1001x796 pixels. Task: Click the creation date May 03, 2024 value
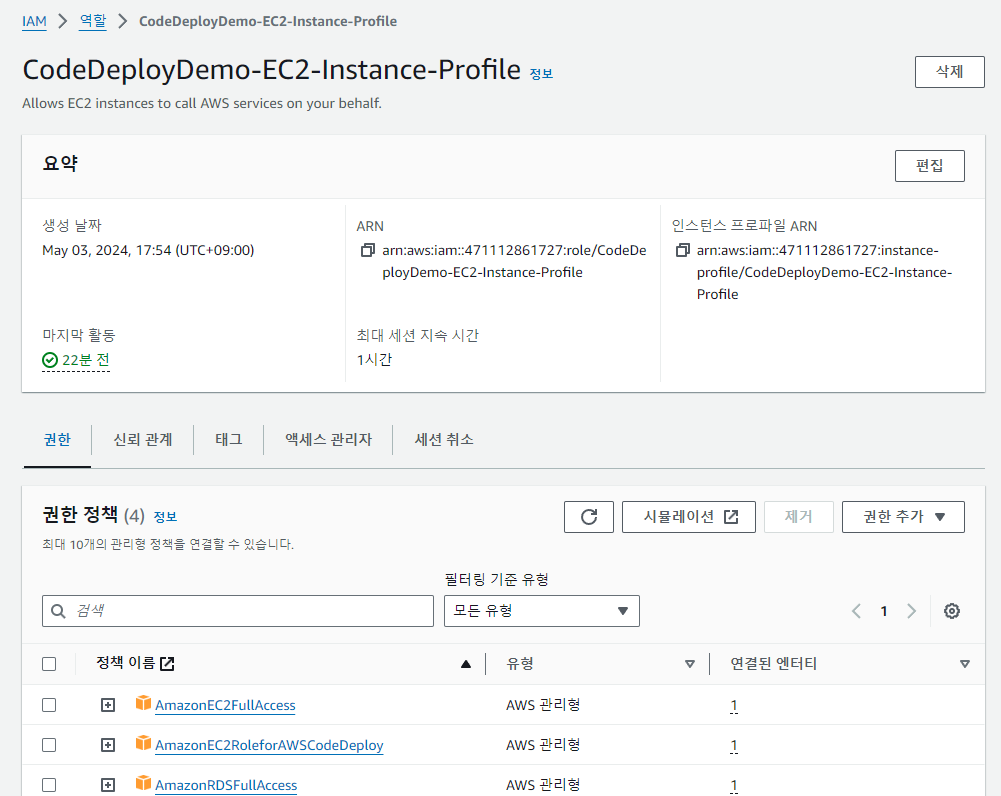click(x=148, y=250)
